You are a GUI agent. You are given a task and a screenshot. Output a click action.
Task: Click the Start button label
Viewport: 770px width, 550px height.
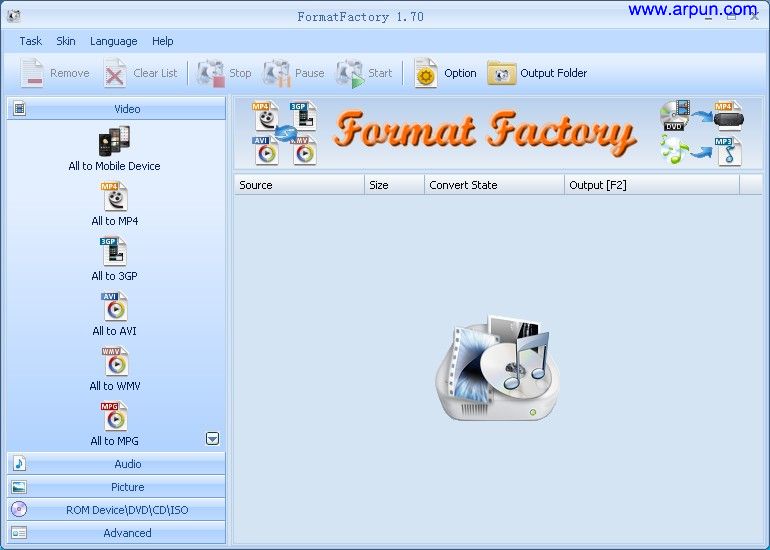pyautogui.click(x=380, y=73)
